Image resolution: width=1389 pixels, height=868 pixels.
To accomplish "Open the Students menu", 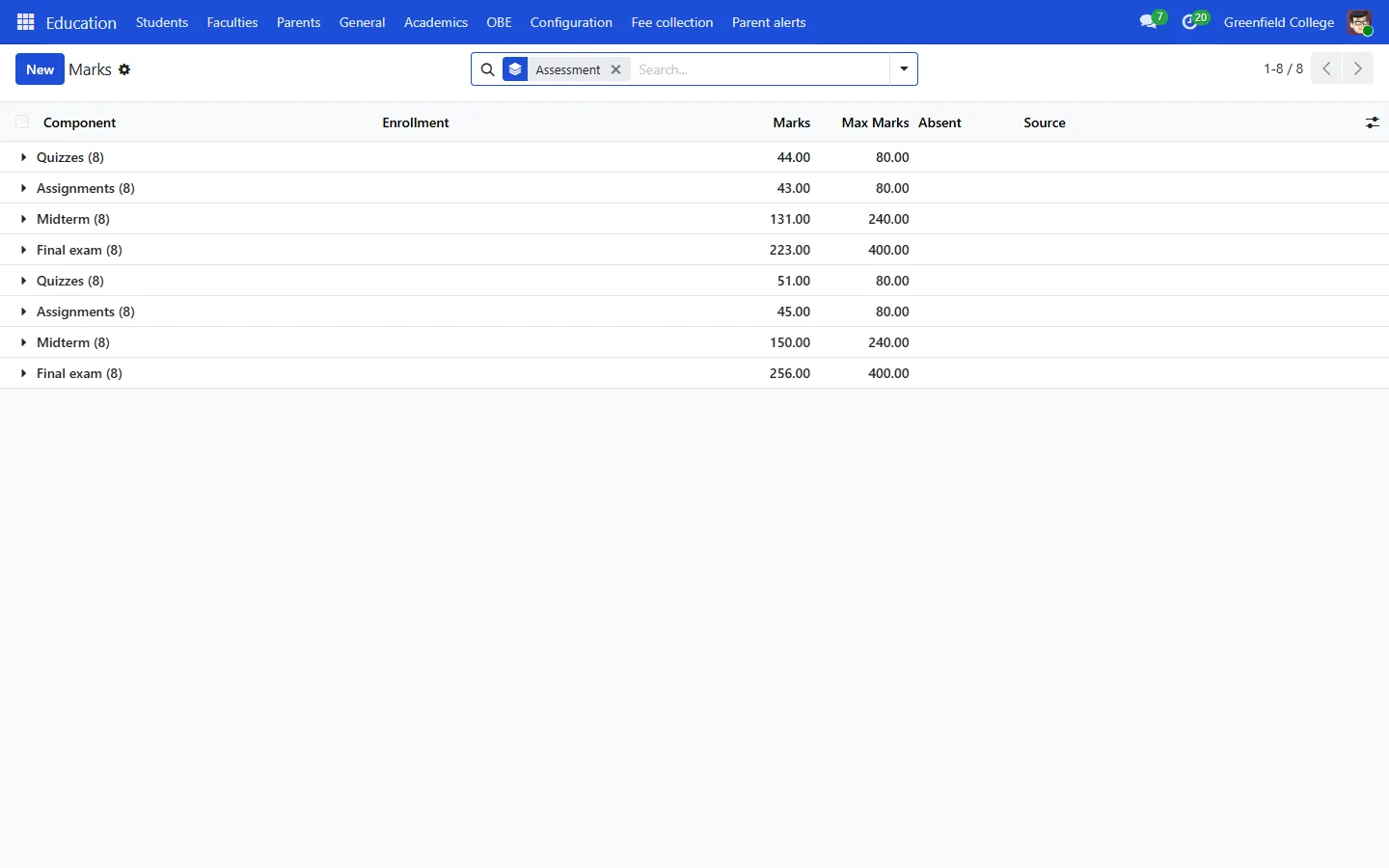I will pyautogui.click(x=162, y=22).
